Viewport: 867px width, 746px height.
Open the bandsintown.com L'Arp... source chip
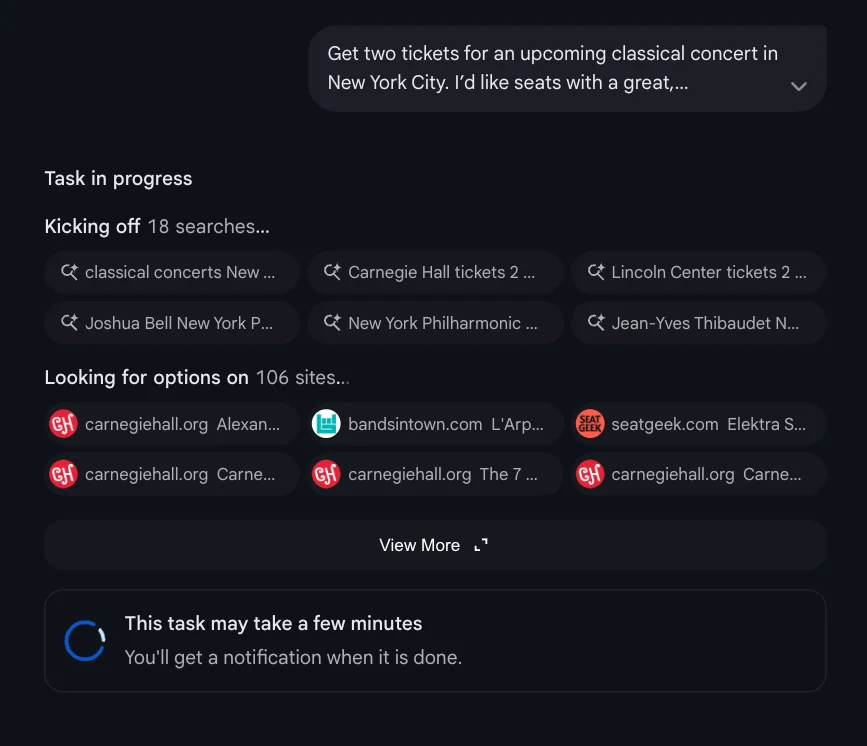435,424
